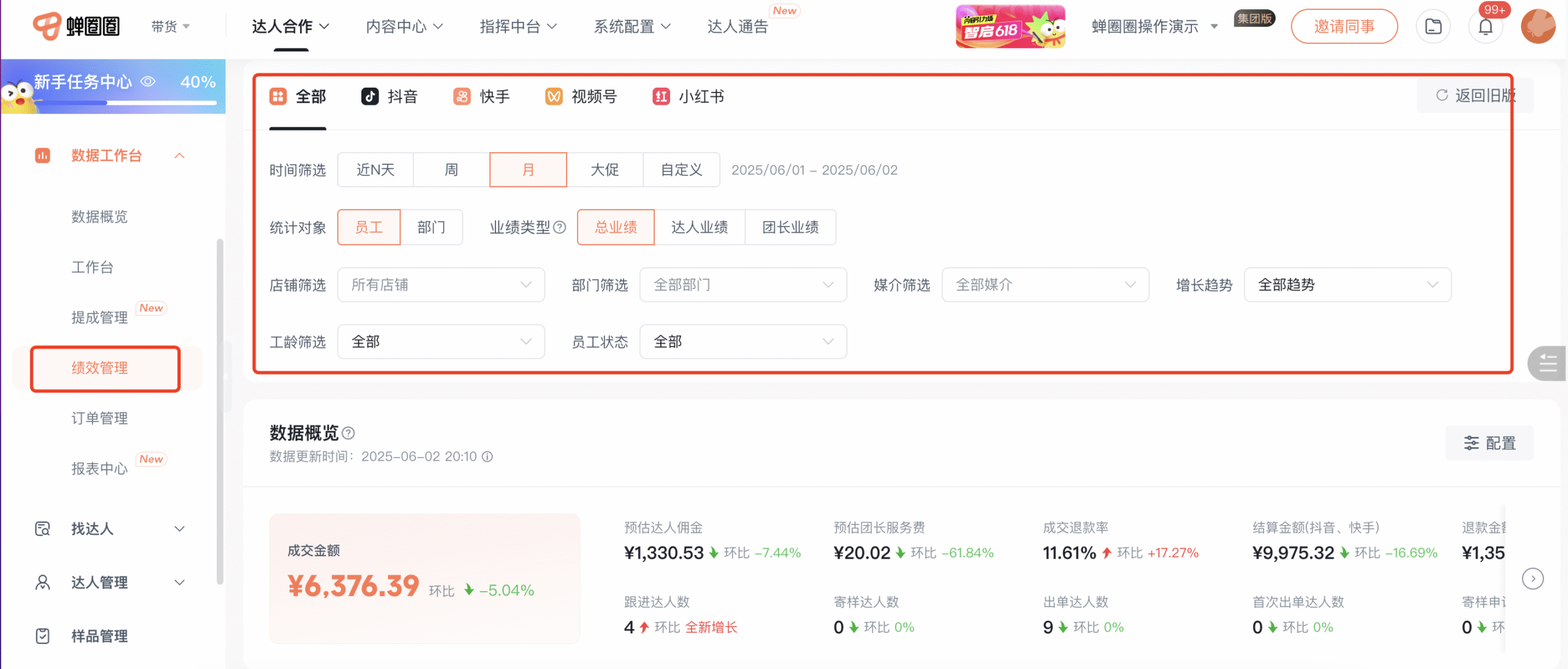The width and height of the screenshot is (1568, 669).
Task: Switch to 抖音 platform tab
Action: (x=390, y=96)
